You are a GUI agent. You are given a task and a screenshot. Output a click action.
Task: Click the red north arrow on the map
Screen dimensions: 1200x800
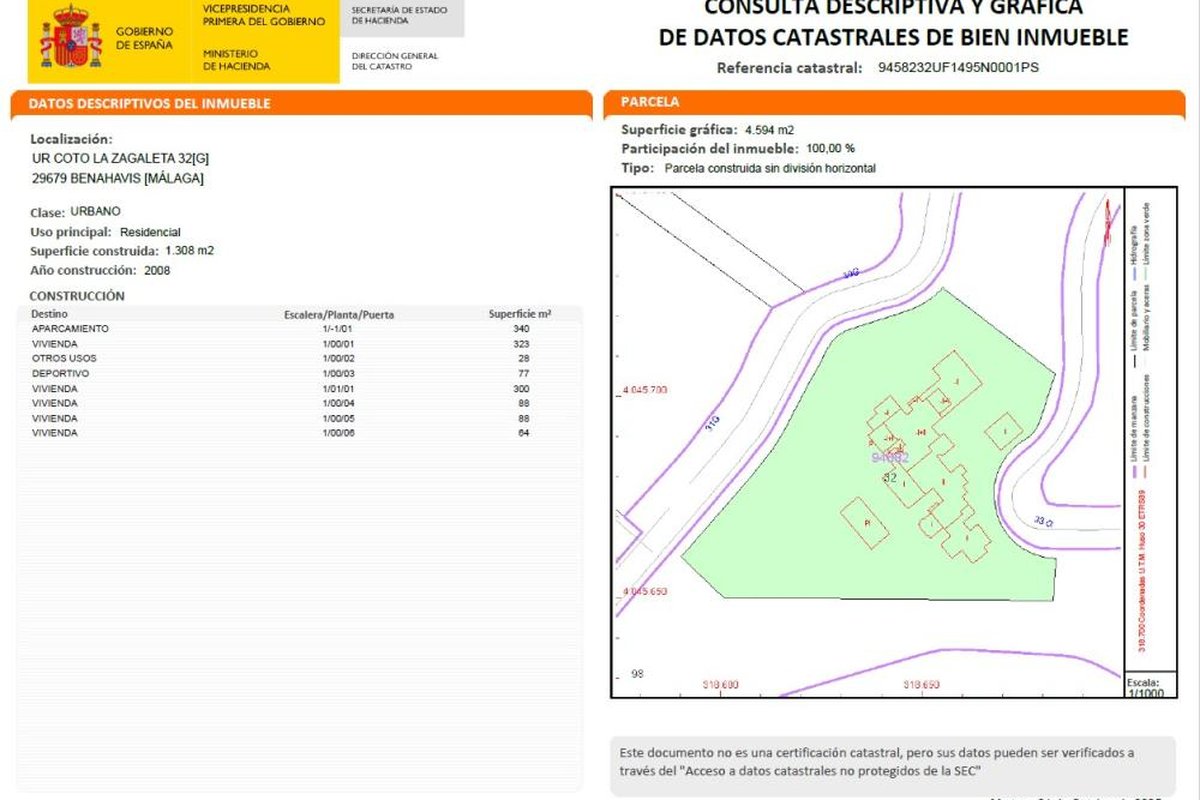pos(1108,220)
